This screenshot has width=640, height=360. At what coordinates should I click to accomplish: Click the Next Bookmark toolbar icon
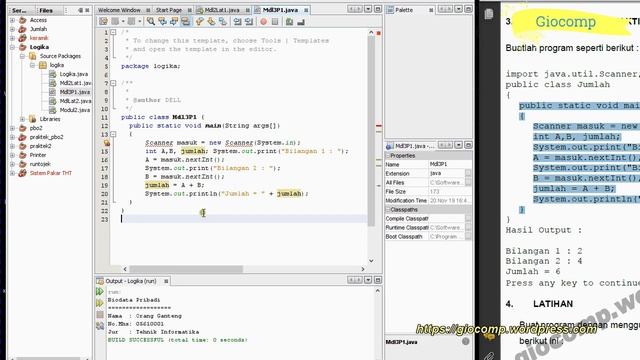point(211,21)
